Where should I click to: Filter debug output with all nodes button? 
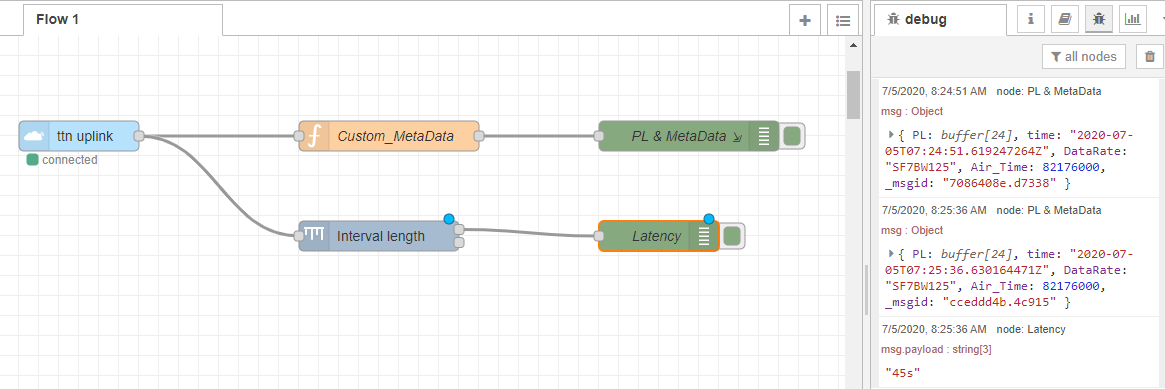1085,56
